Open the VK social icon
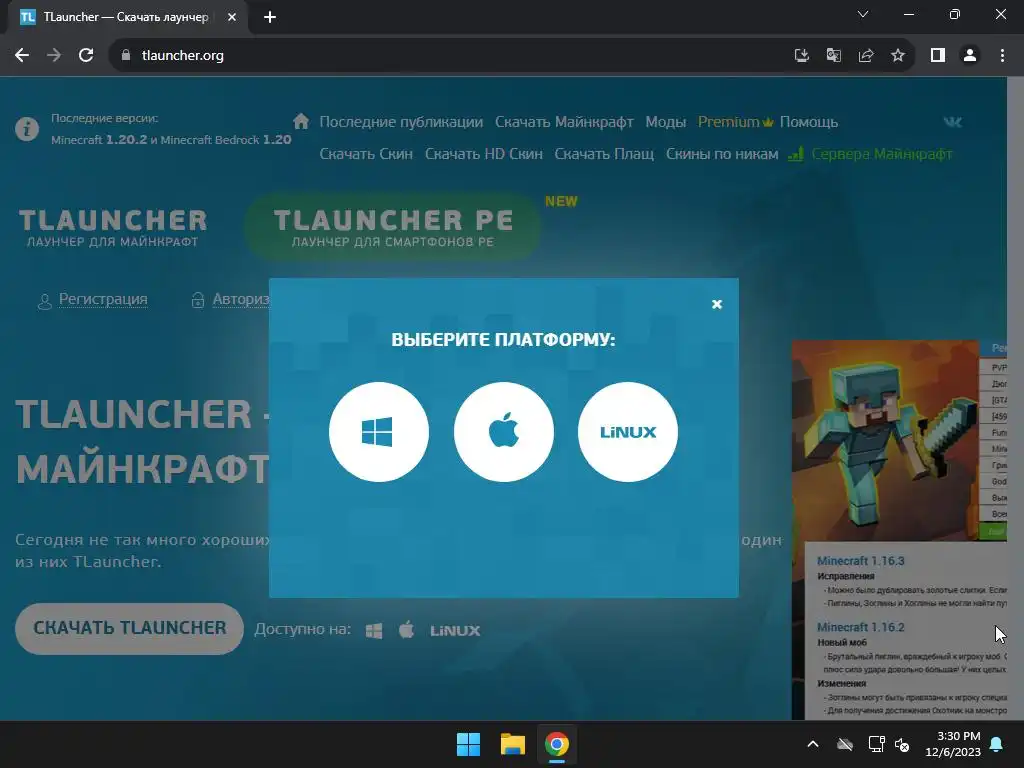The width and height of the screenshot is (1024, 768). point(953,121)
